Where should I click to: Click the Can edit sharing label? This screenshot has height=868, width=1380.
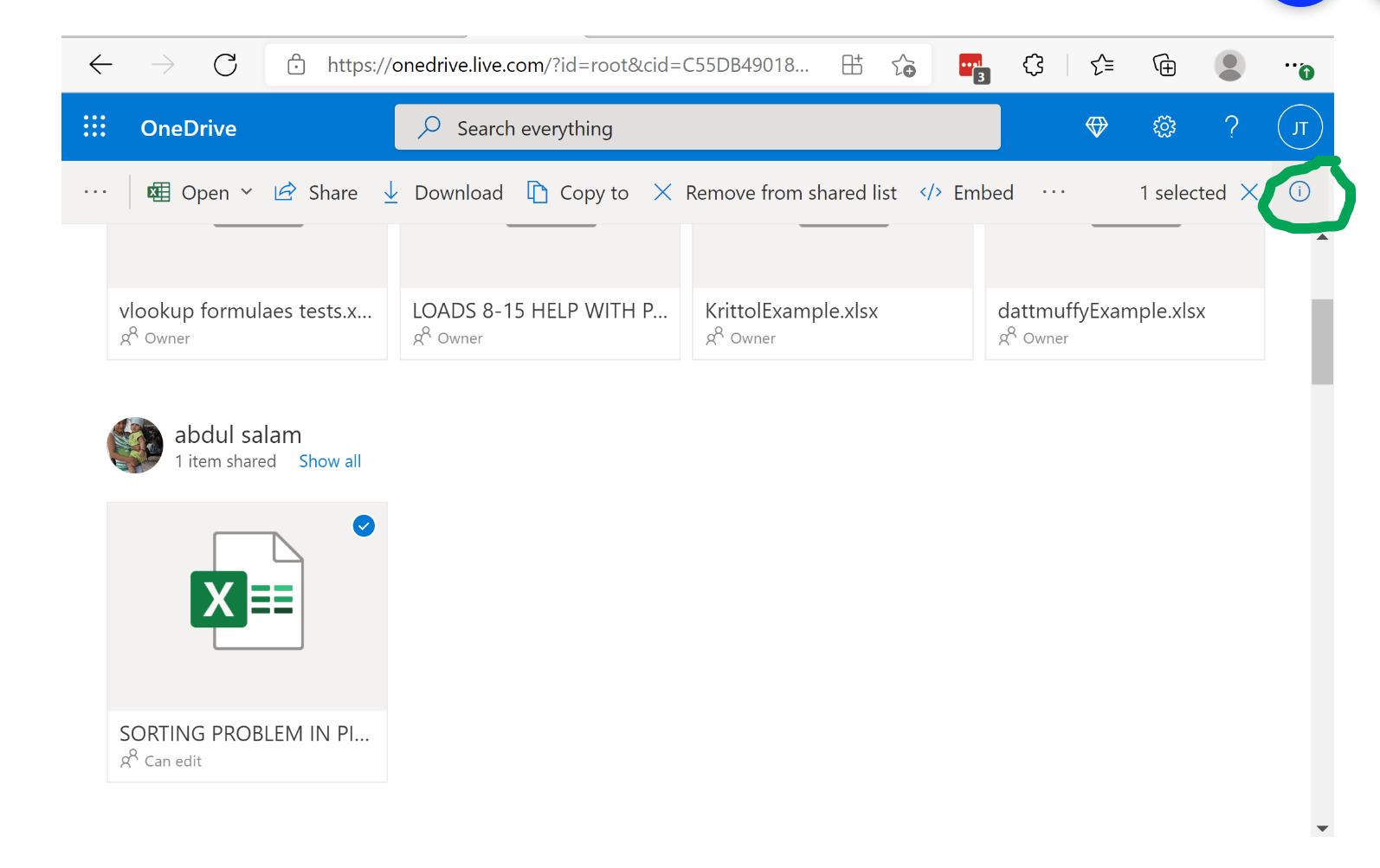[x=173, y=762]
